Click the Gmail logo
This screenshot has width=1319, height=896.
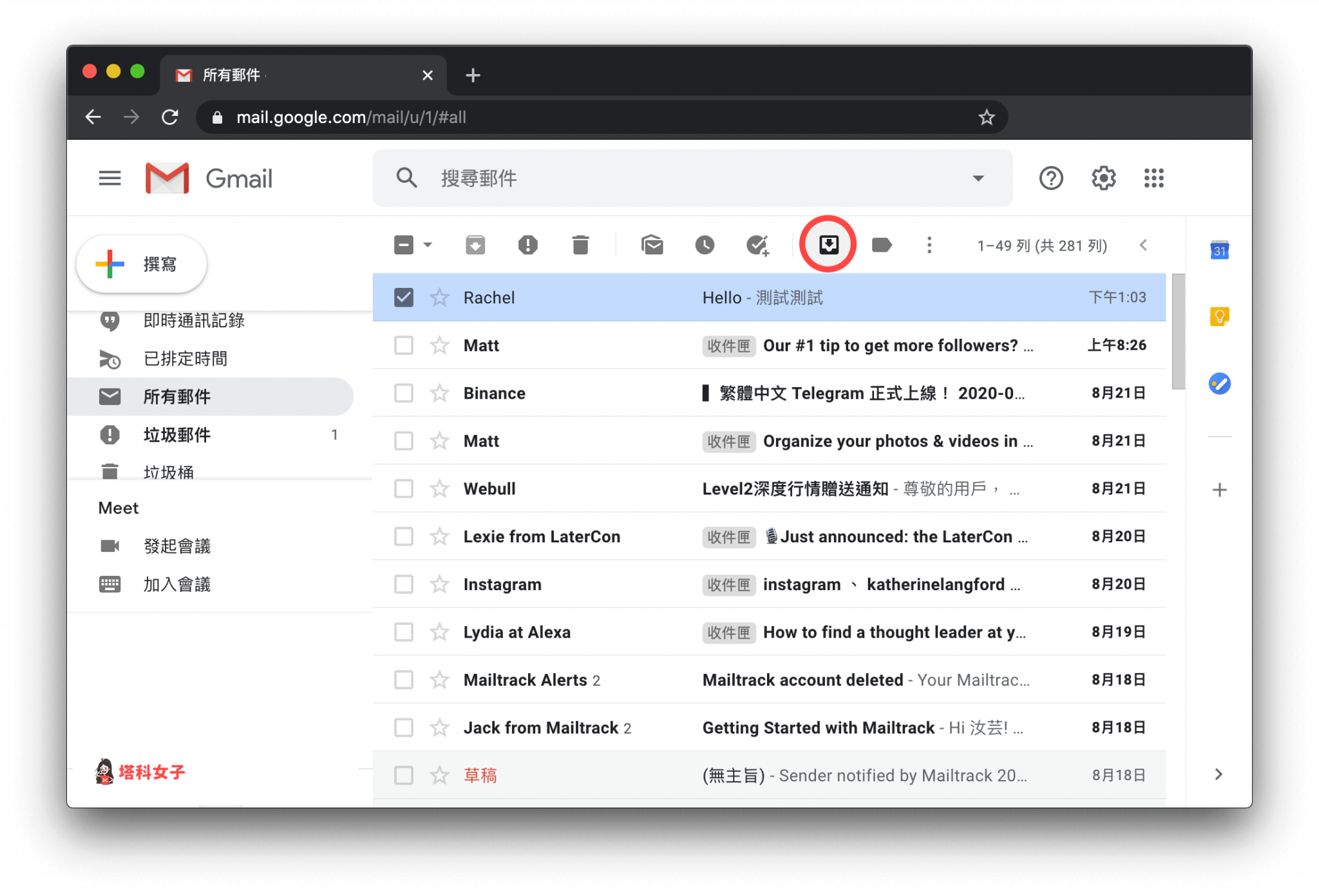coord(209,178)
